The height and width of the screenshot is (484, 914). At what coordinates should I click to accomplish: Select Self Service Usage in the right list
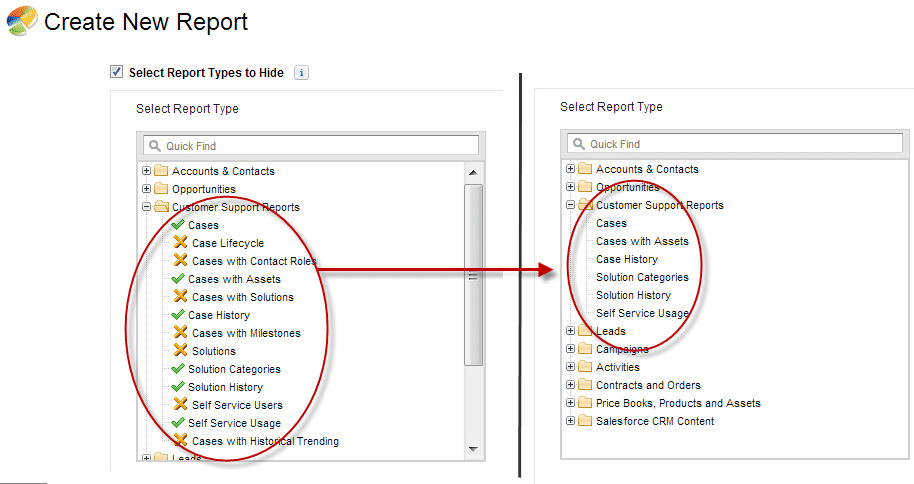642,313
